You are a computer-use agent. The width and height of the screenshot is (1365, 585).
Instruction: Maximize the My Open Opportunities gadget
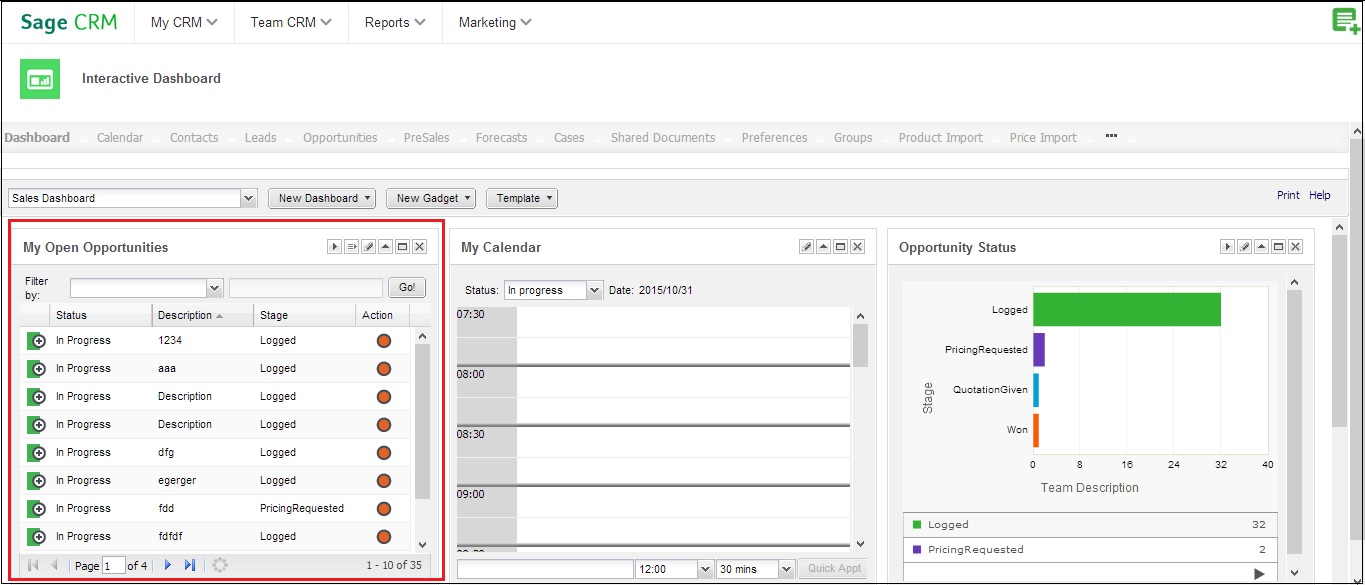[402, 247]
